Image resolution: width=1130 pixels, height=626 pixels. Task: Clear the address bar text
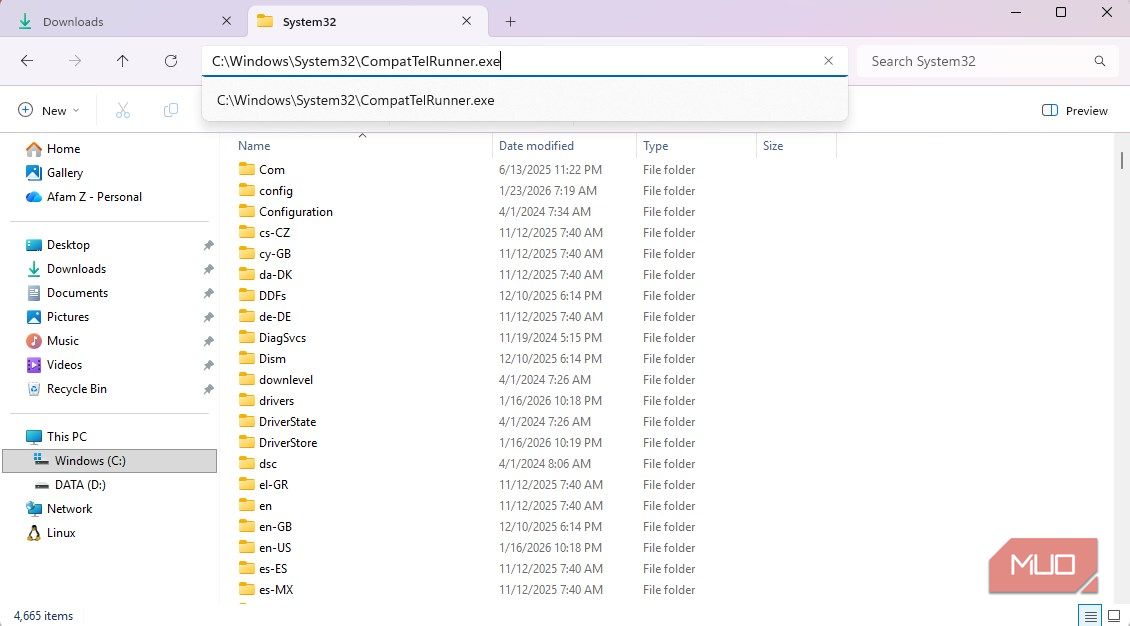click(x=828, y=61)
